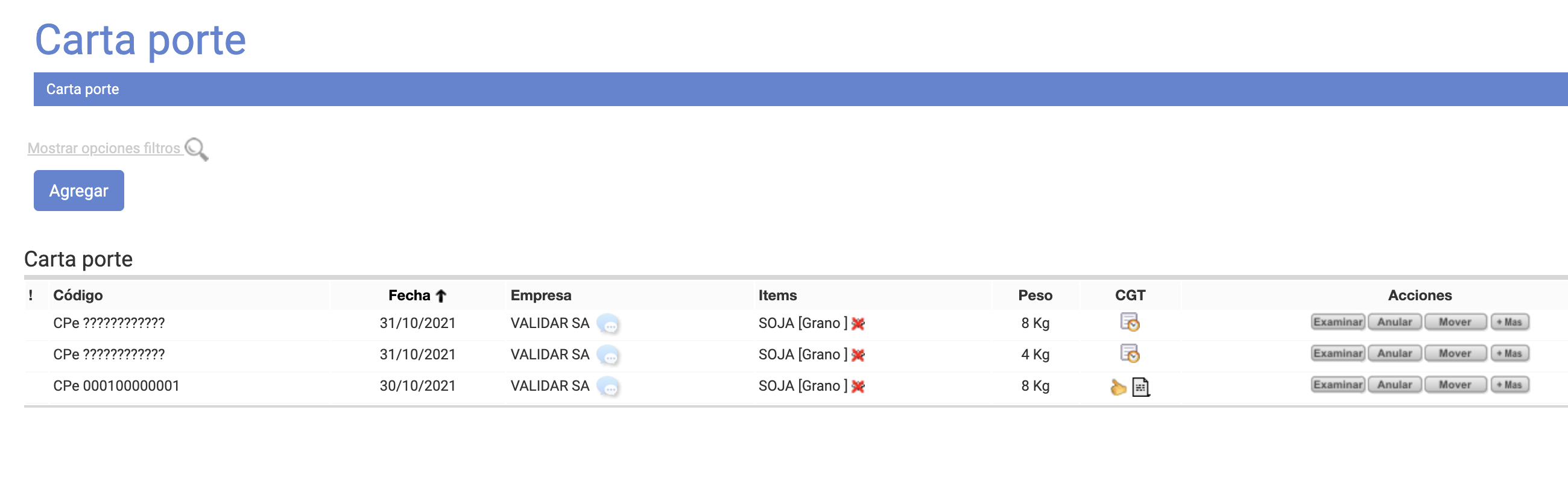
Task: Click CGT pending document icon in first row
Action: click(x=1130, y=323)
